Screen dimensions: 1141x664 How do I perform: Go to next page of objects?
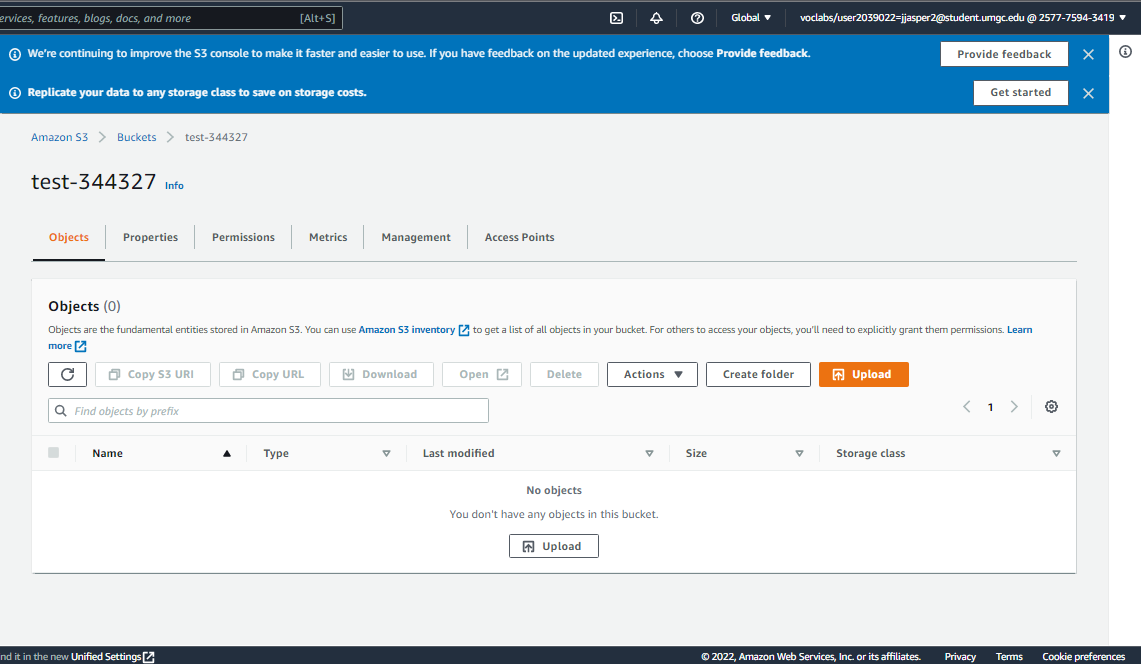[1014, 407]
